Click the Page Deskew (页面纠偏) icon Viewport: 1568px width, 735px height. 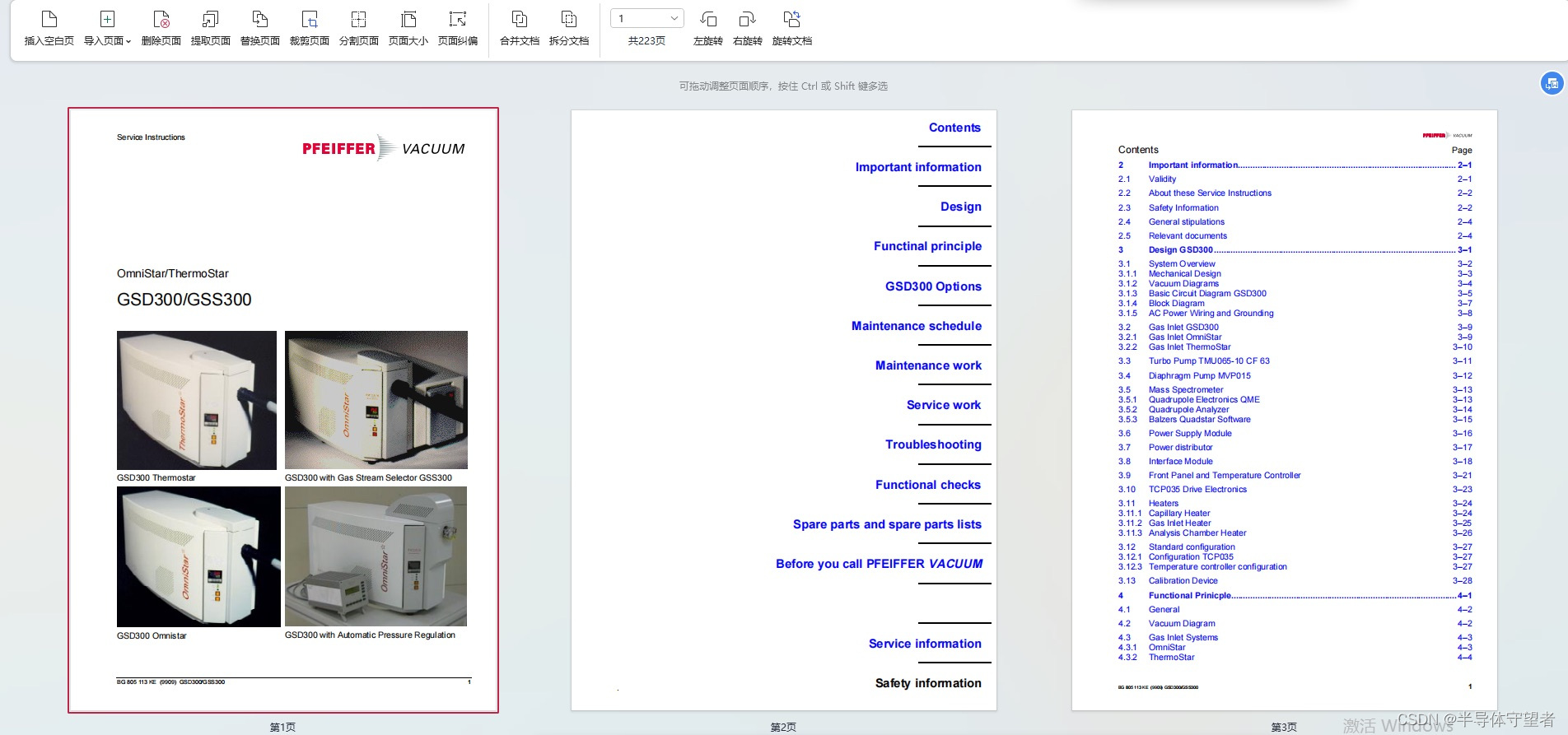tap(458, 19)
